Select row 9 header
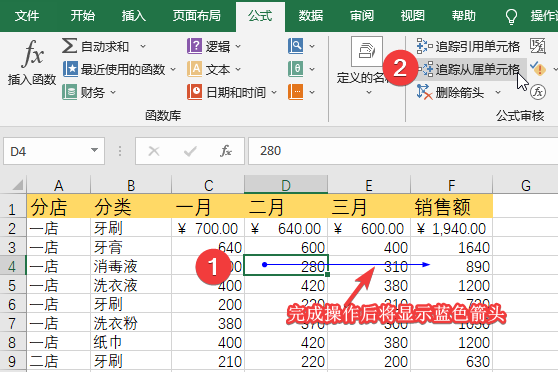 [x=12, y=361]
